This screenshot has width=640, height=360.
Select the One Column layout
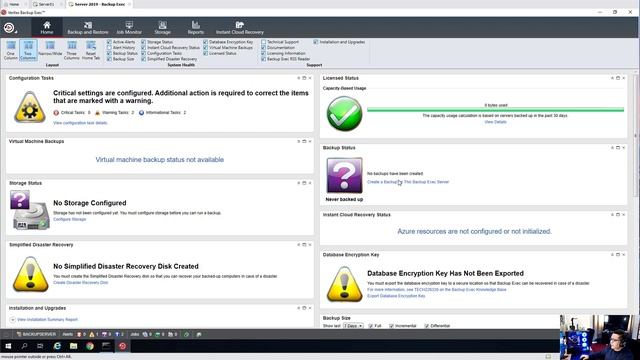(11, 50)
